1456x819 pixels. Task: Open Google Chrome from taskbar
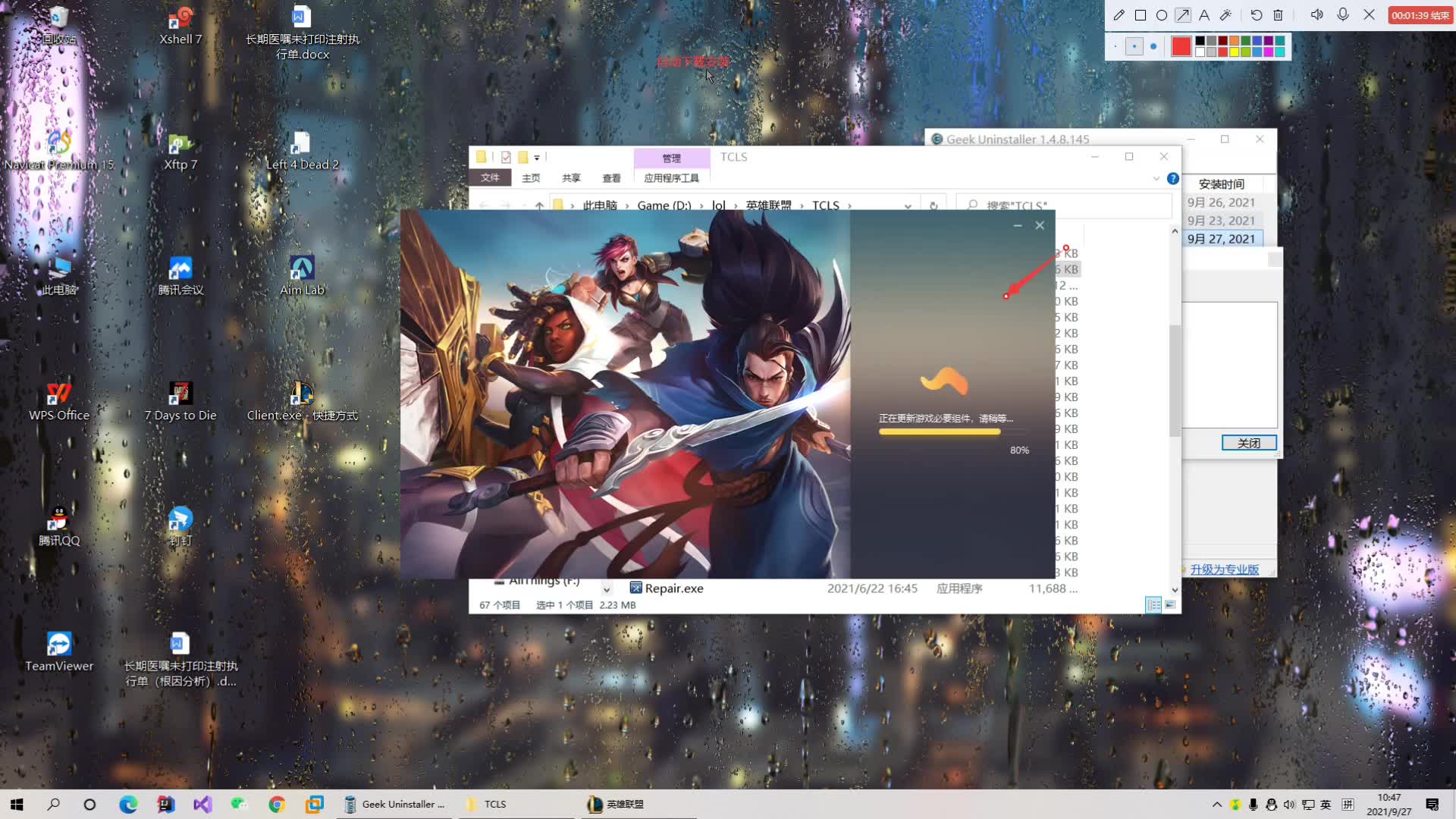[x=277, y=805]
